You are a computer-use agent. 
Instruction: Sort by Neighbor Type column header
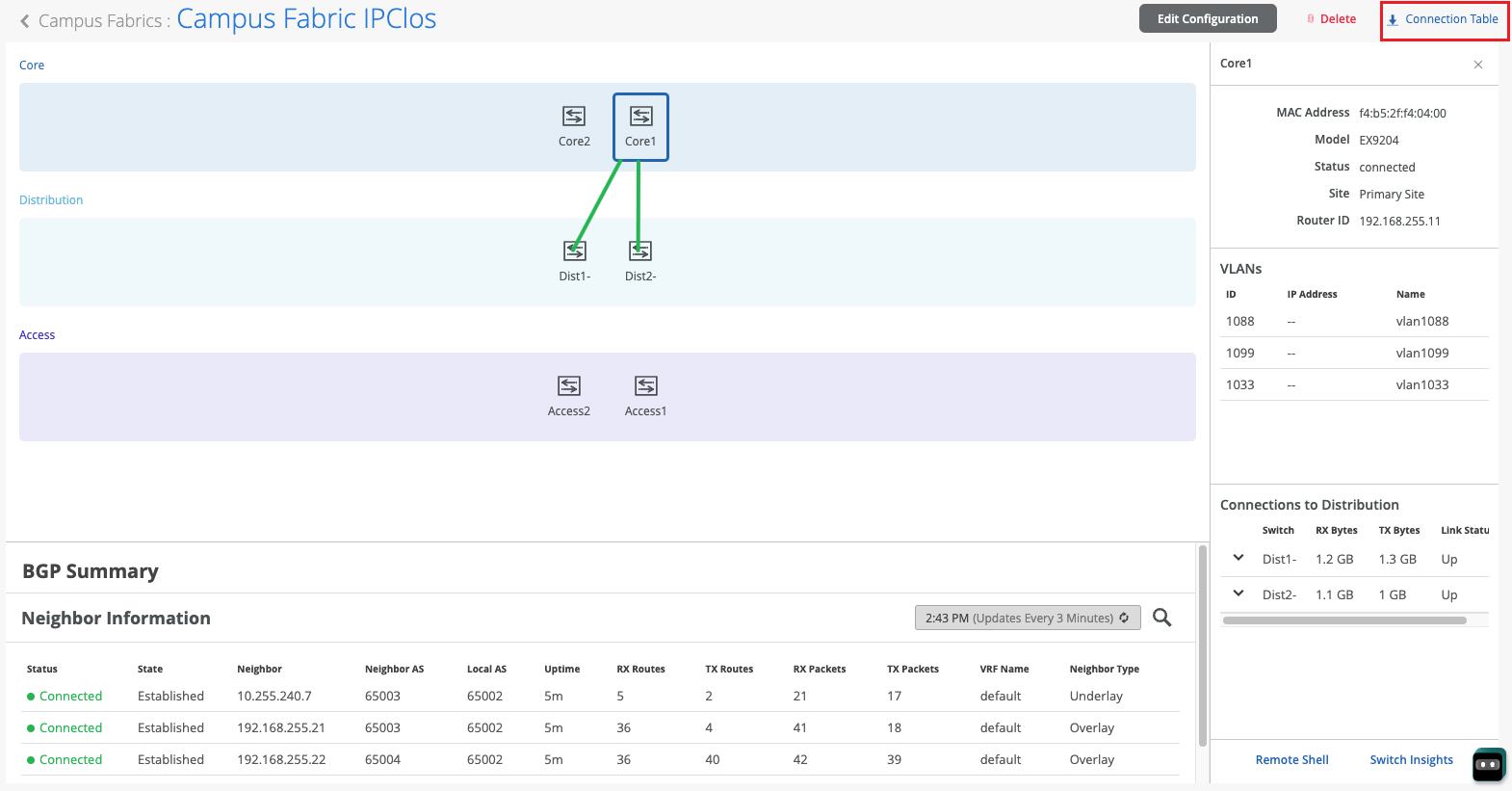pyautogui.click(x=1104, y=669)
